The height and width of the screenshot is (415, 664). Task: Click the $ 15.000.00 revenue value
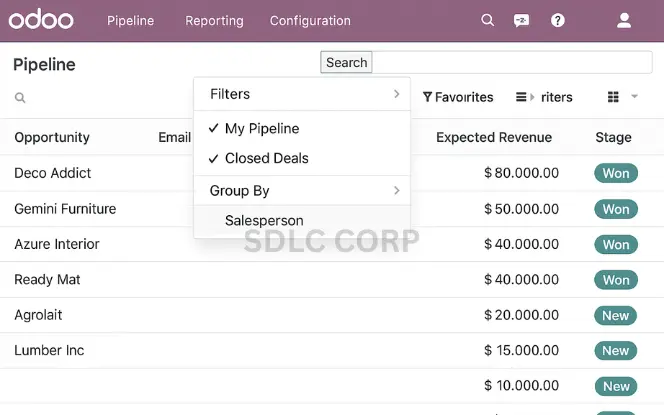coord(521,350)
